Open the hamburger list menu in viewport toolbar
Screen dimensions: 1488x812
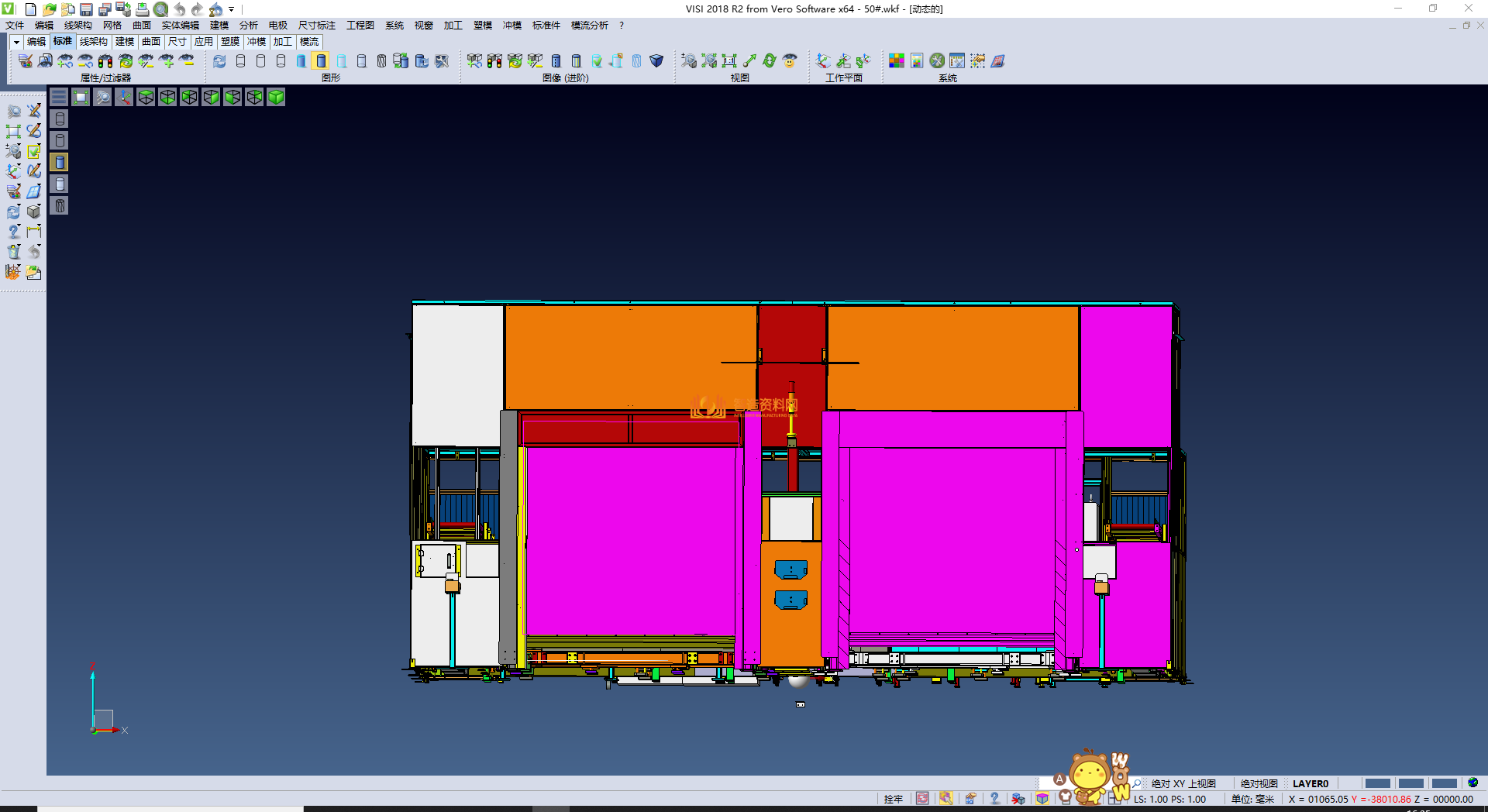coord(59,97)
